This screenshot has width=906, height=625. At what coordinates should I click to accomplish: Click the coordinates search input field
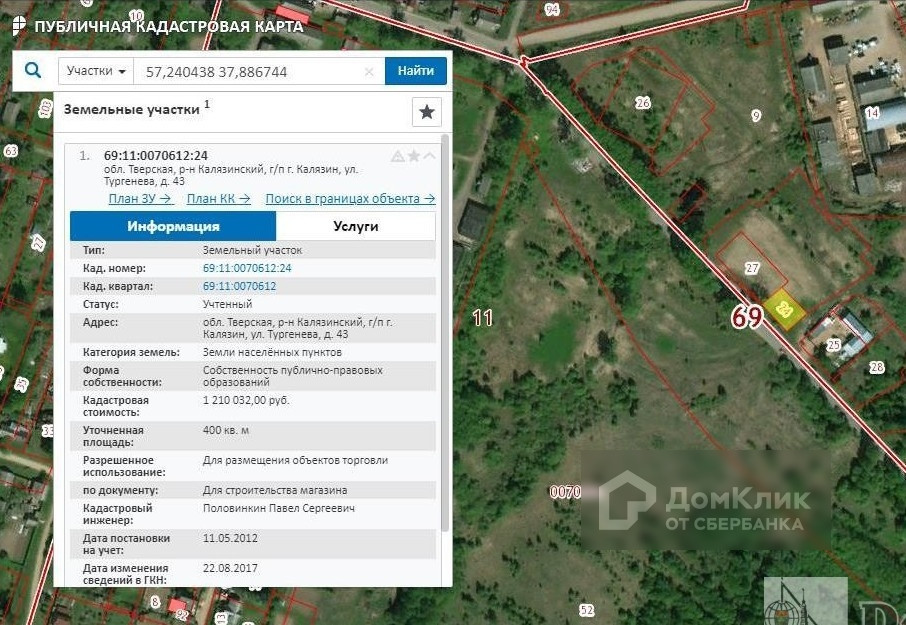[248, 72]
